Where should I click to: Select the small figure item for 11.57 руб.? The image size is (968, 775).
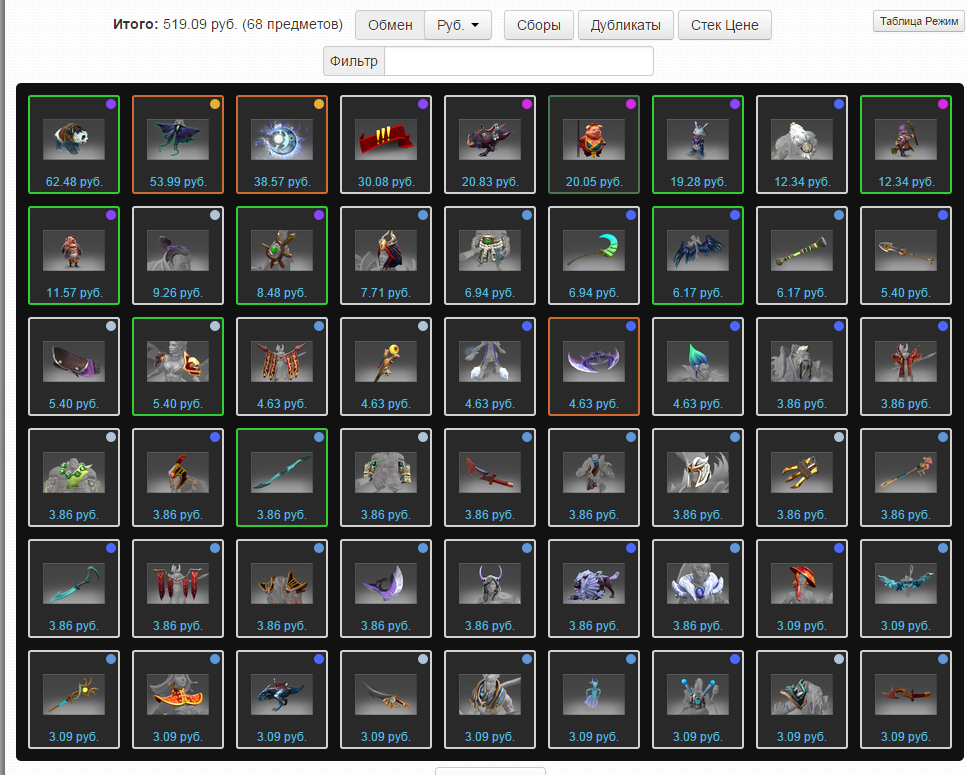click(x=74, y=256)
